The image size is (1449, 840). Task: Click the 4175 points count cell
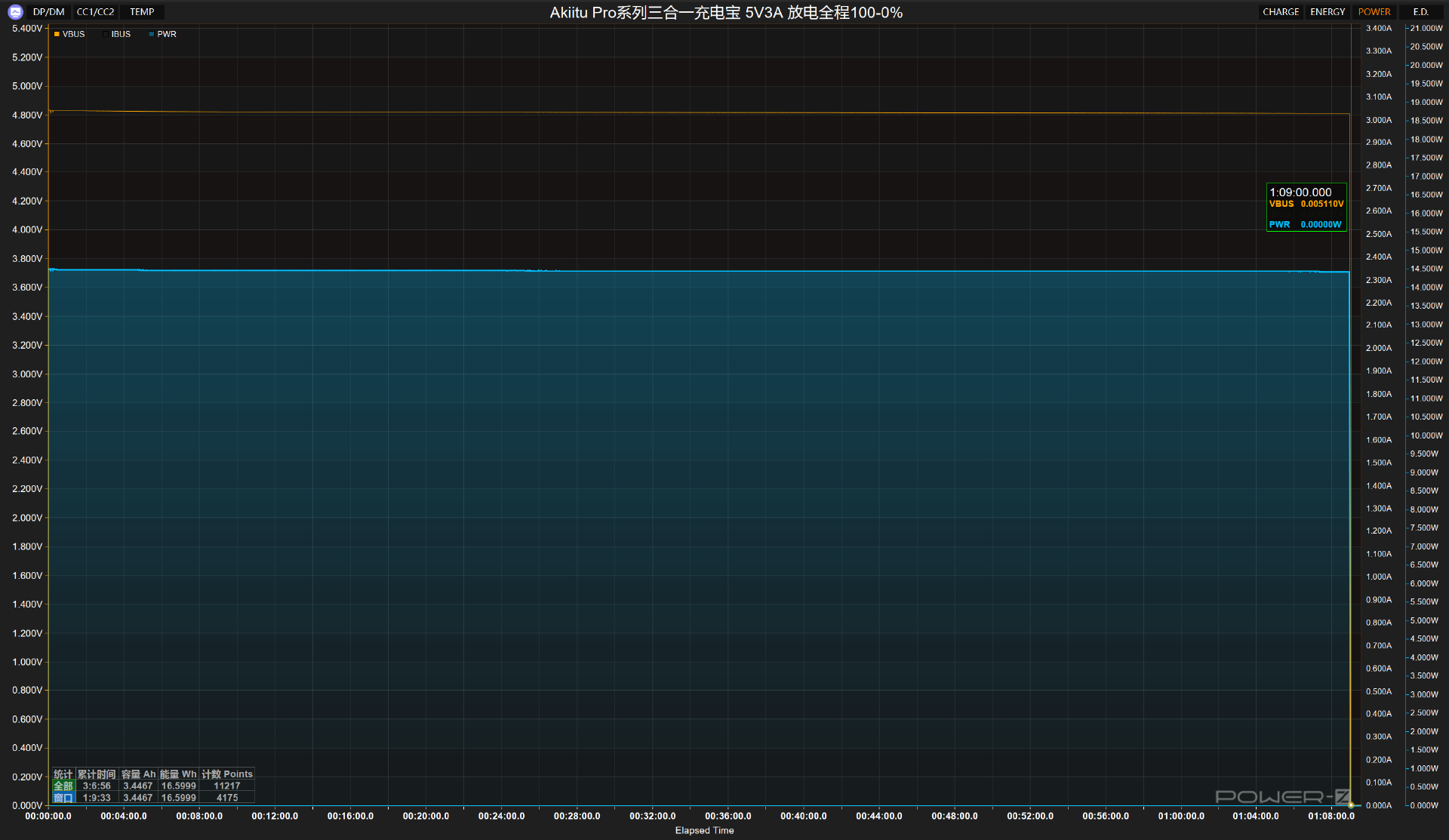click(x=227, y=798)
